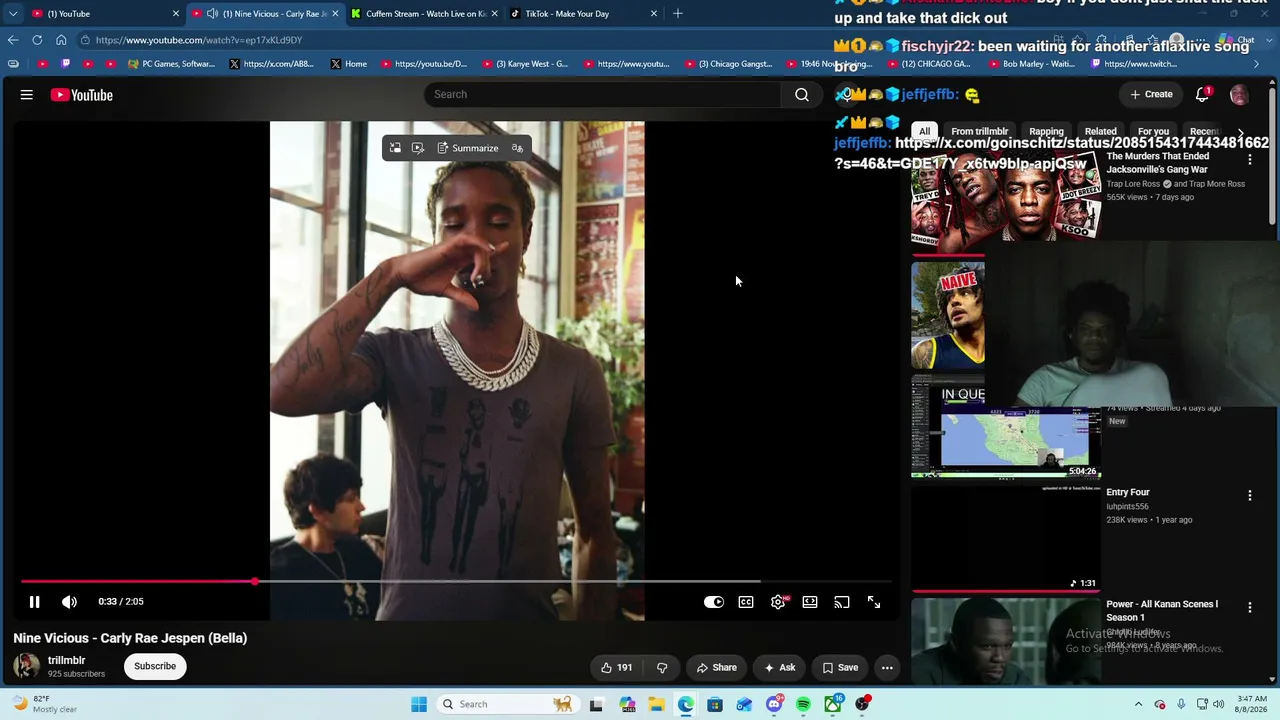Click the YouTube search magnifier button
This screenshot has height=720, width=1280.
pos(802,94)
